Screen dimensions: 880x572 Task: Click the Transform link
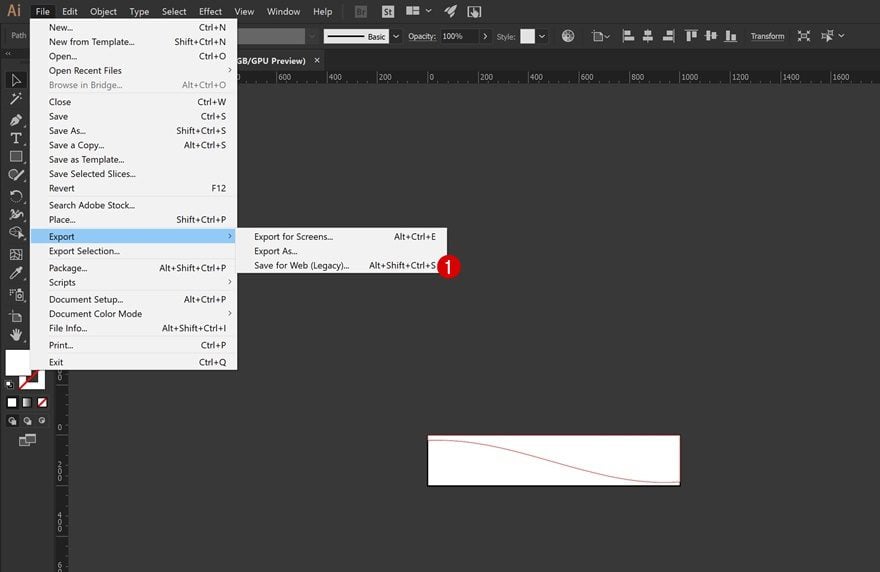tap(767, 36)
